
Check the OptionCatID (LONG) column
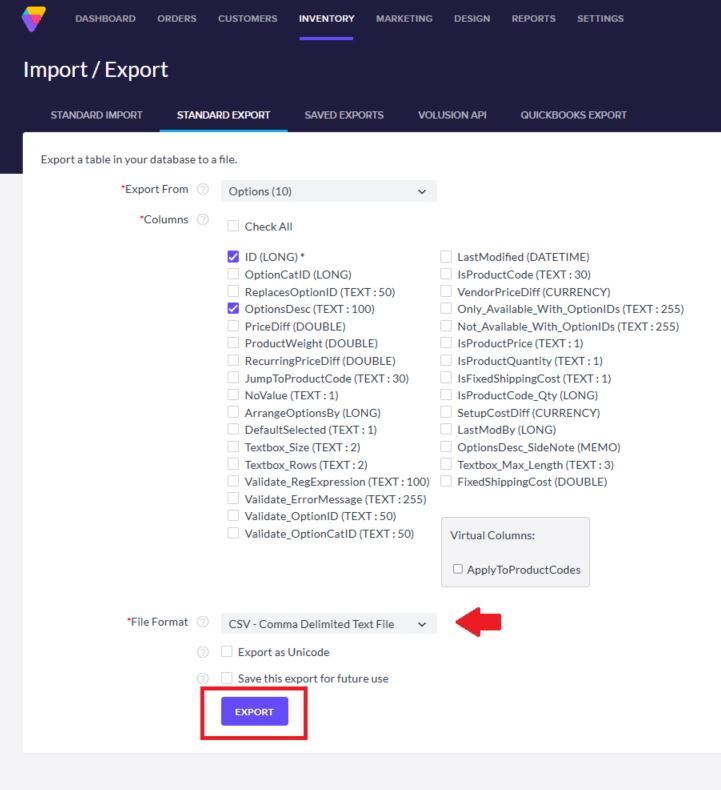pyautogui.click(x=233, y=274)
